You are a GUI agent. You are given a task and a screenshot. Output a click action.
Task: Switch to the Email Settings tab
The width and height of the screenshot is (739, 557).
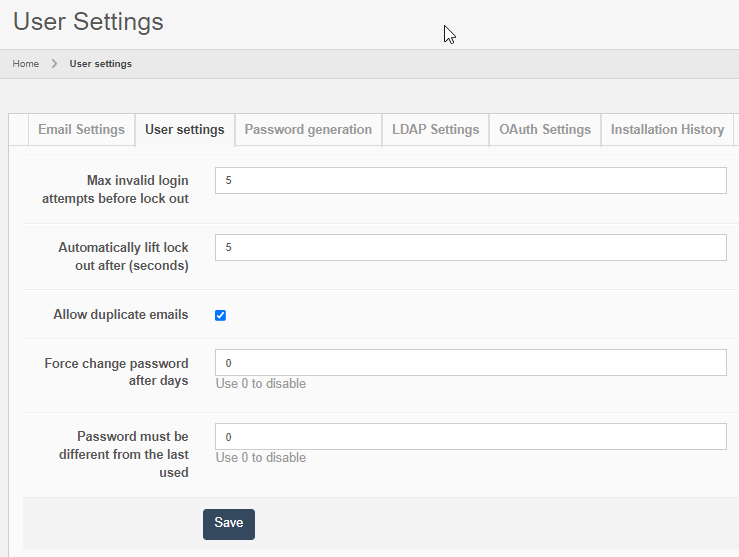tap(81, 130)
